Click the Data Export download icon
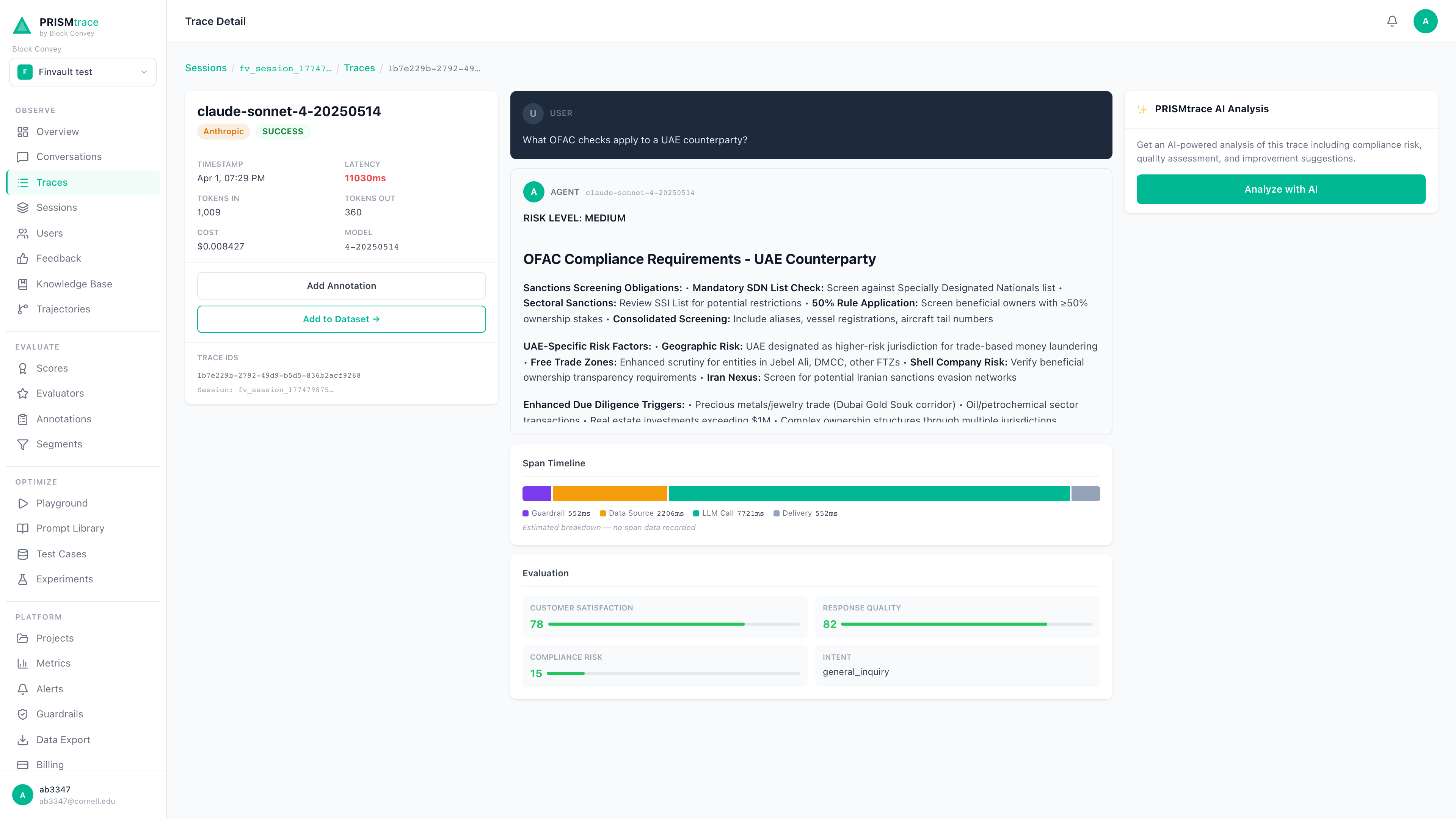Viewport: 1456px width, 819px height. [23, 740]
